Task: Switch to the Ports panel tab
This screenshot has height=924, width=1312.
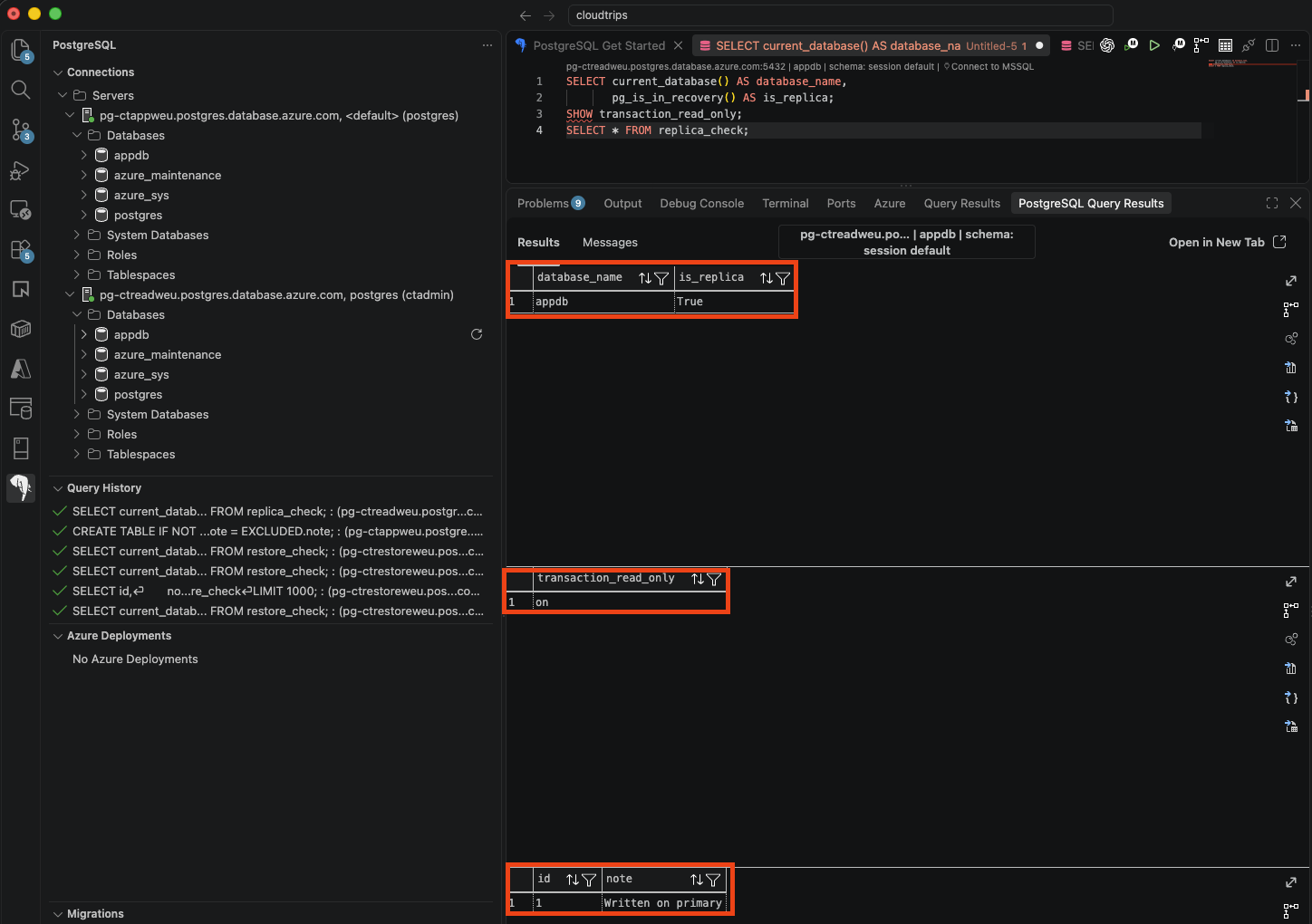Action: point(841,203)
